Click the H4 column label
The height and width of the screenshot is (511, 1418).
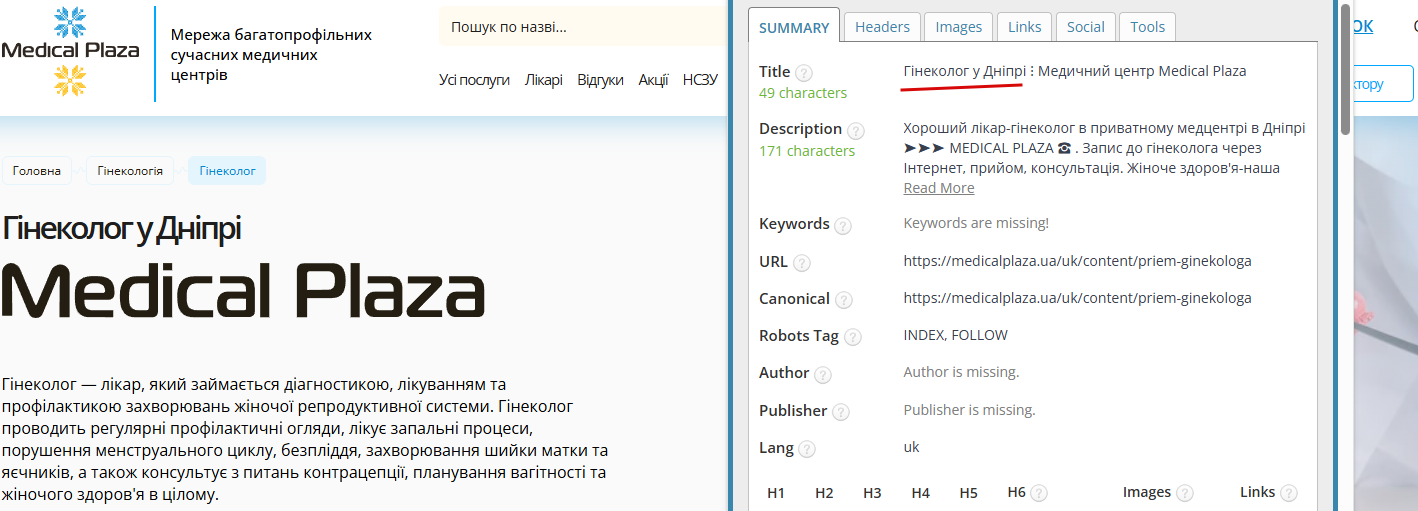(x=921, y=493)
